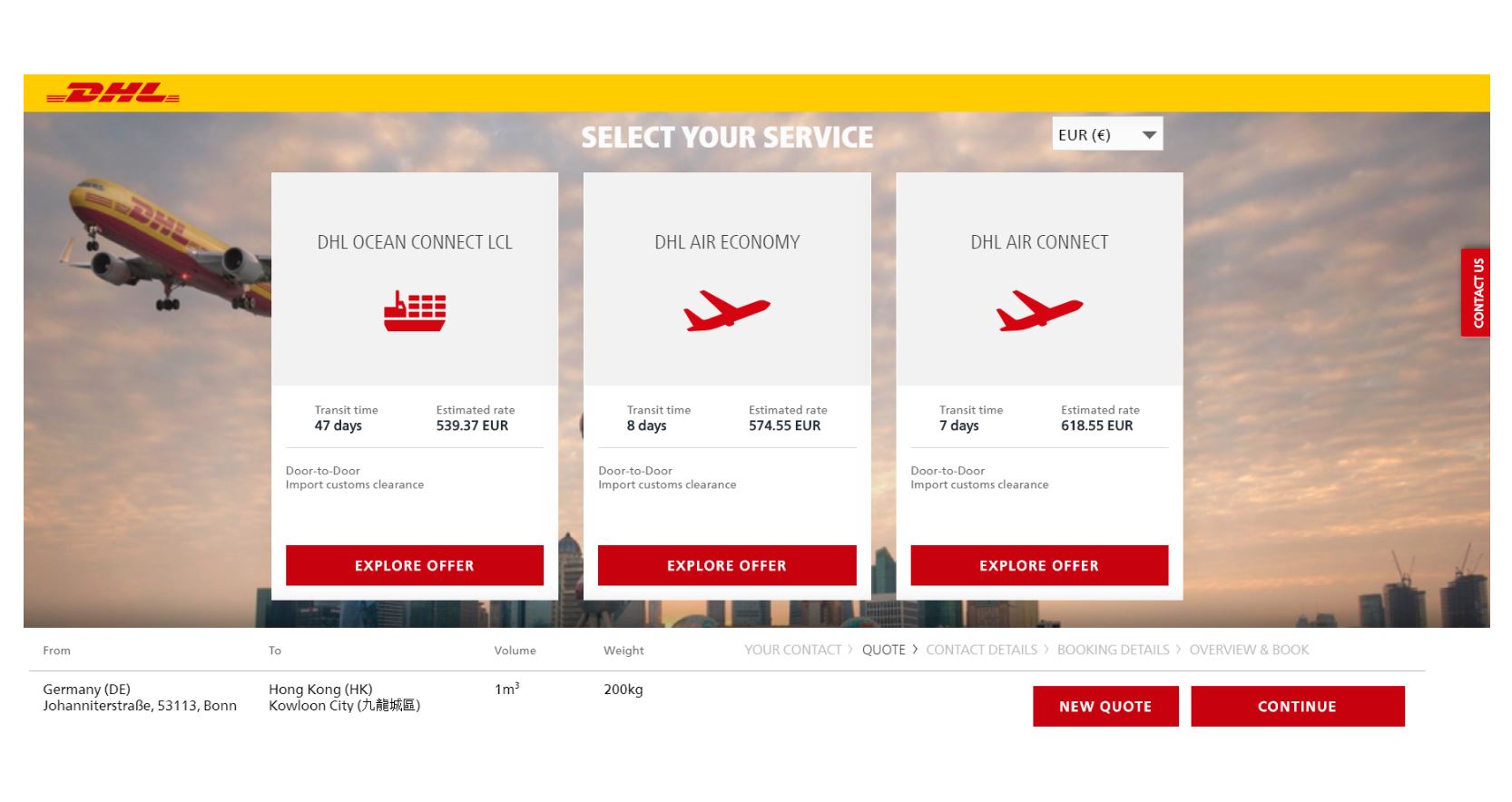Go to Overview & Book step
Viewport: 1512px width, 802px height.
click(1249, 650)
